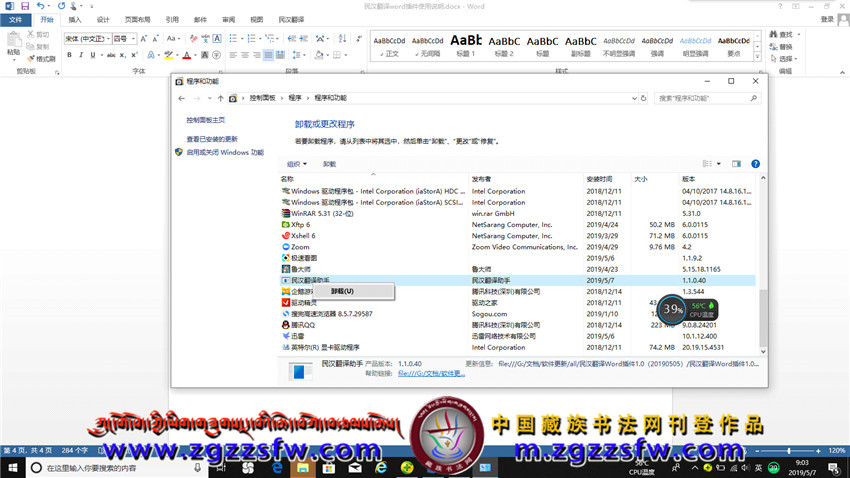
Task: Click the Undo arrow in Word's title bar
Action: click(40, 6)
